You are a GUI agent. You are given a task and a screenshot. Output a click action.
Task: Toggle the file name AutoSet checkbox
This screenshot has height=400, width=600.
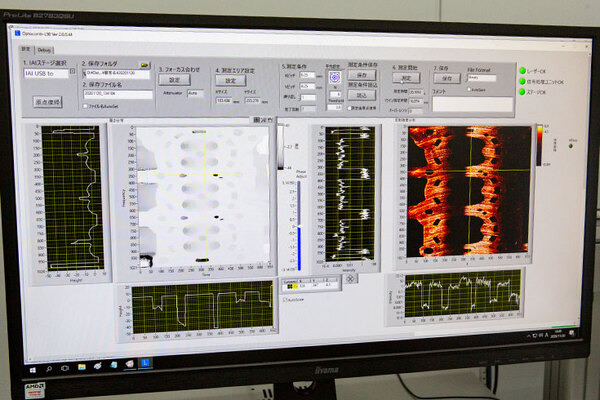(x=86, y=104)
